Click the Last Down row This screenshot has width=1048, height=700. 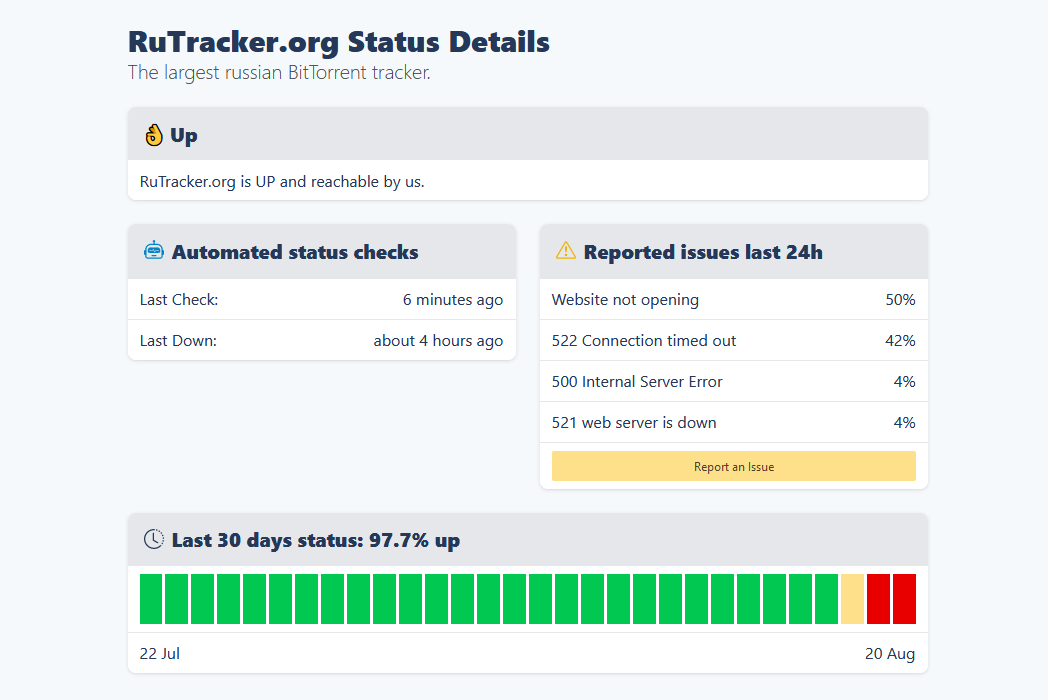(x=321, y=341)
